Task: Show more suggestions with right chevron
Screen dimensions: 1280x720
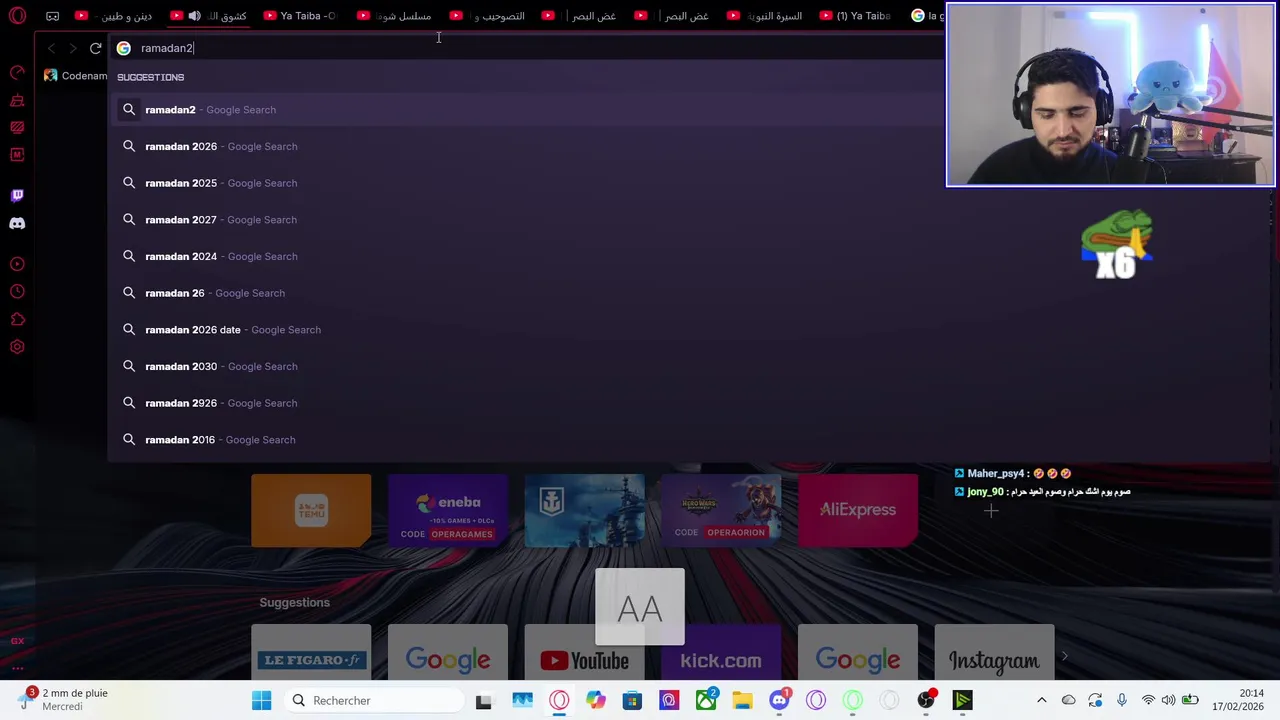Action: (1065, 657)
